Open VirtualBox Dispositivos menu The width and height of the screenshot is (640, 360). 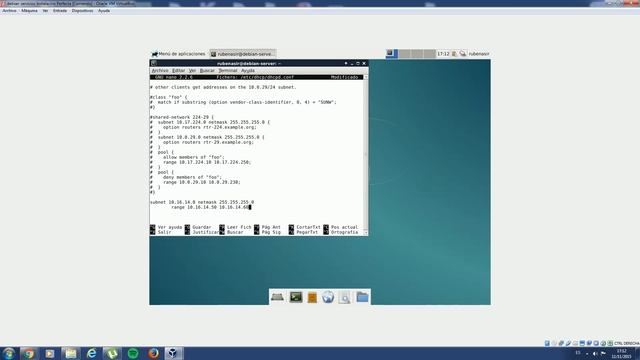[82, 11]
